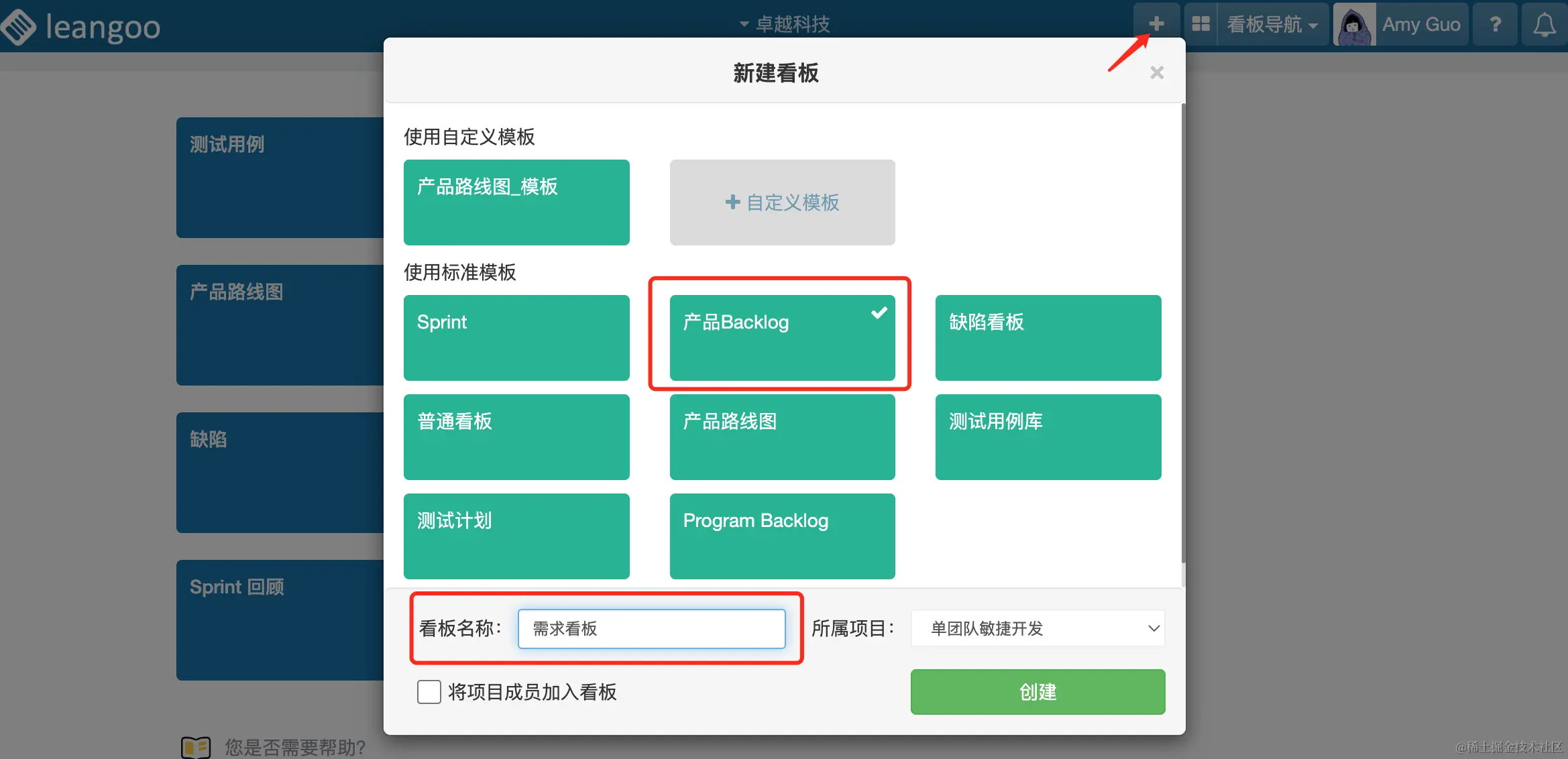The width and height of the screenshot is (1568, 759).
Task: Open notifications bell icon
Action: pyautogui.click(x=1544, y=25)
